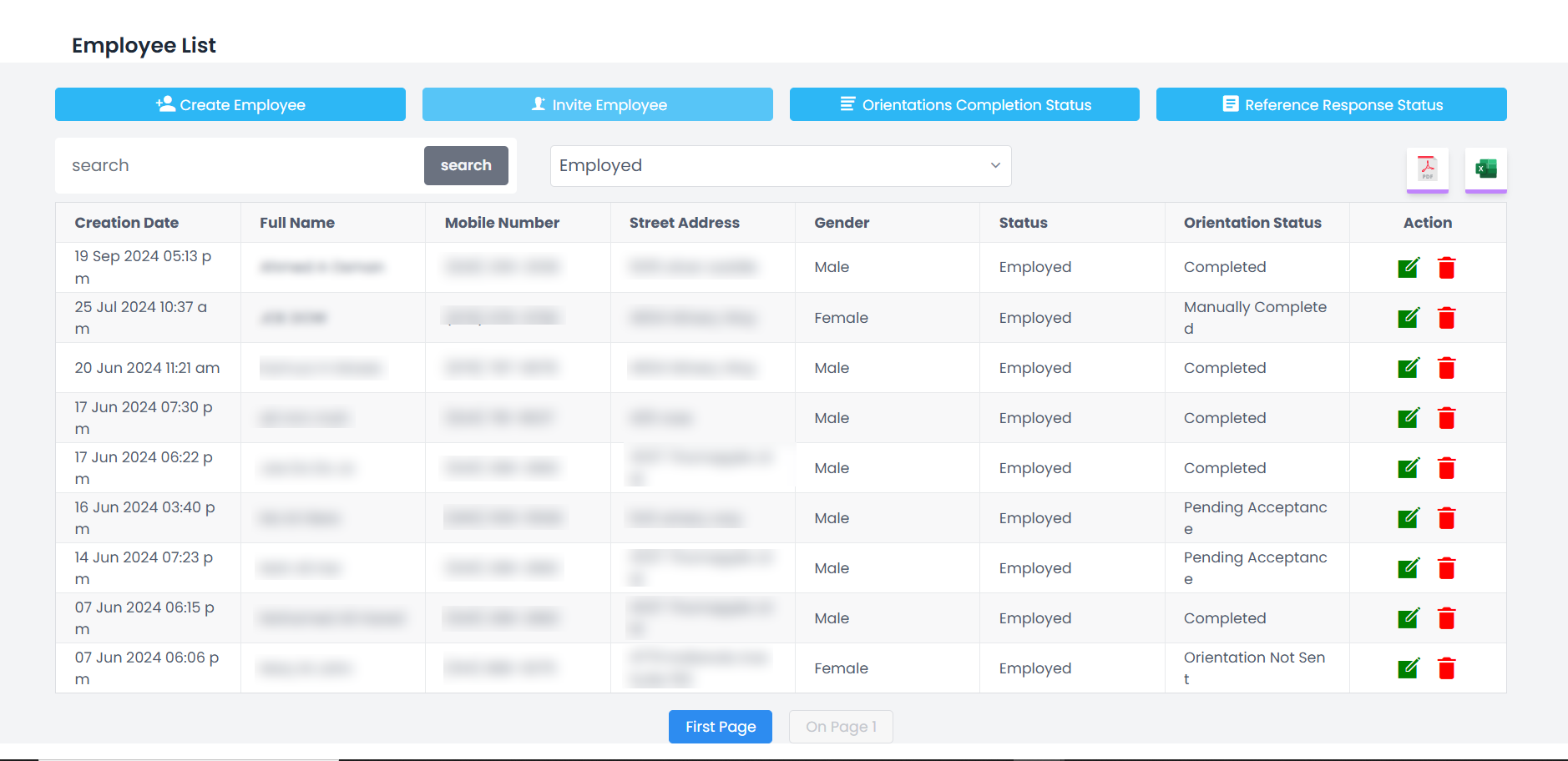Image resolution: width=1568 pixels, height=761 pixels.
Task: Delete employee created 07 Jun 2024 06:15 pm
Action: (x=1446, y=618)
